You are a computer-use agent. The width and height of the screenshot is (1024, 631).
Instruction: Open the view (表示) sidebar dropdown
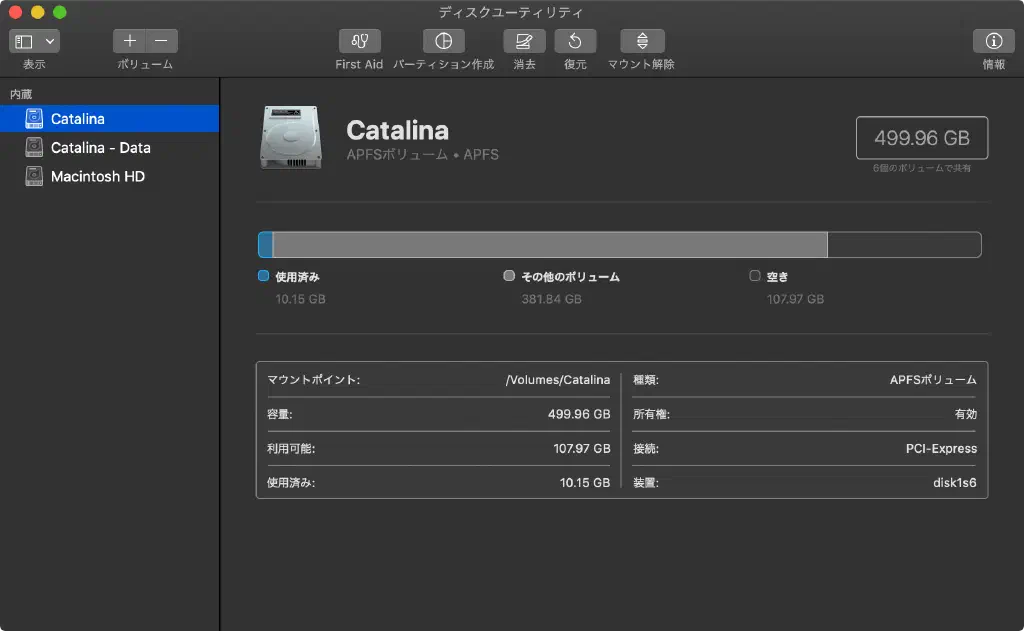(x=35, y=41)
